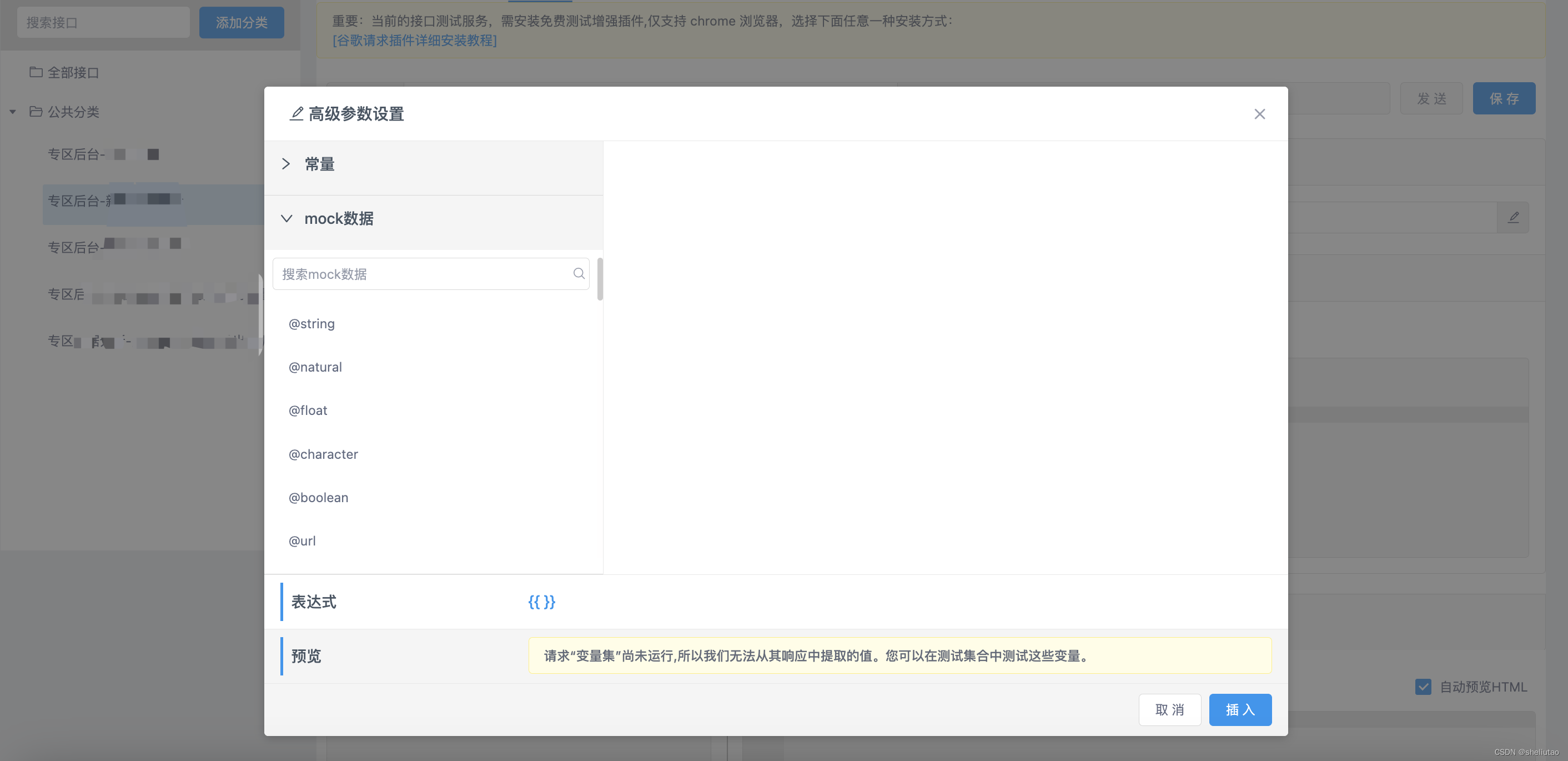Click the 公共分类 folder icon
Viewport: 1568px width, 761px height.
[36, 112]
